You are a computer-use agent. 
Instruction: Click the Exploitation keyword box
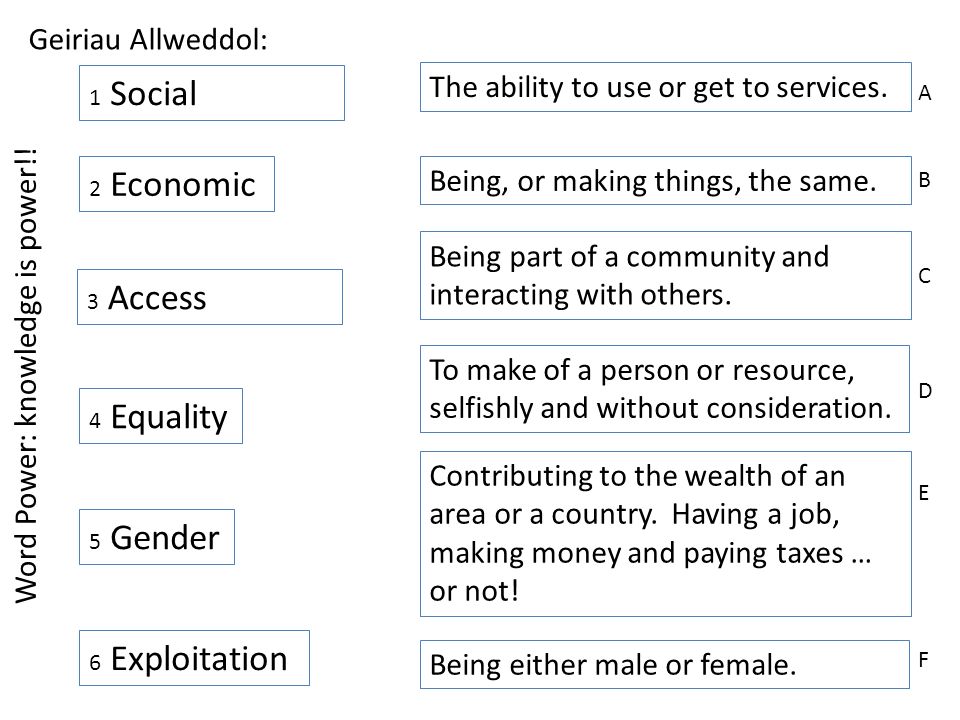coord(194,658)
